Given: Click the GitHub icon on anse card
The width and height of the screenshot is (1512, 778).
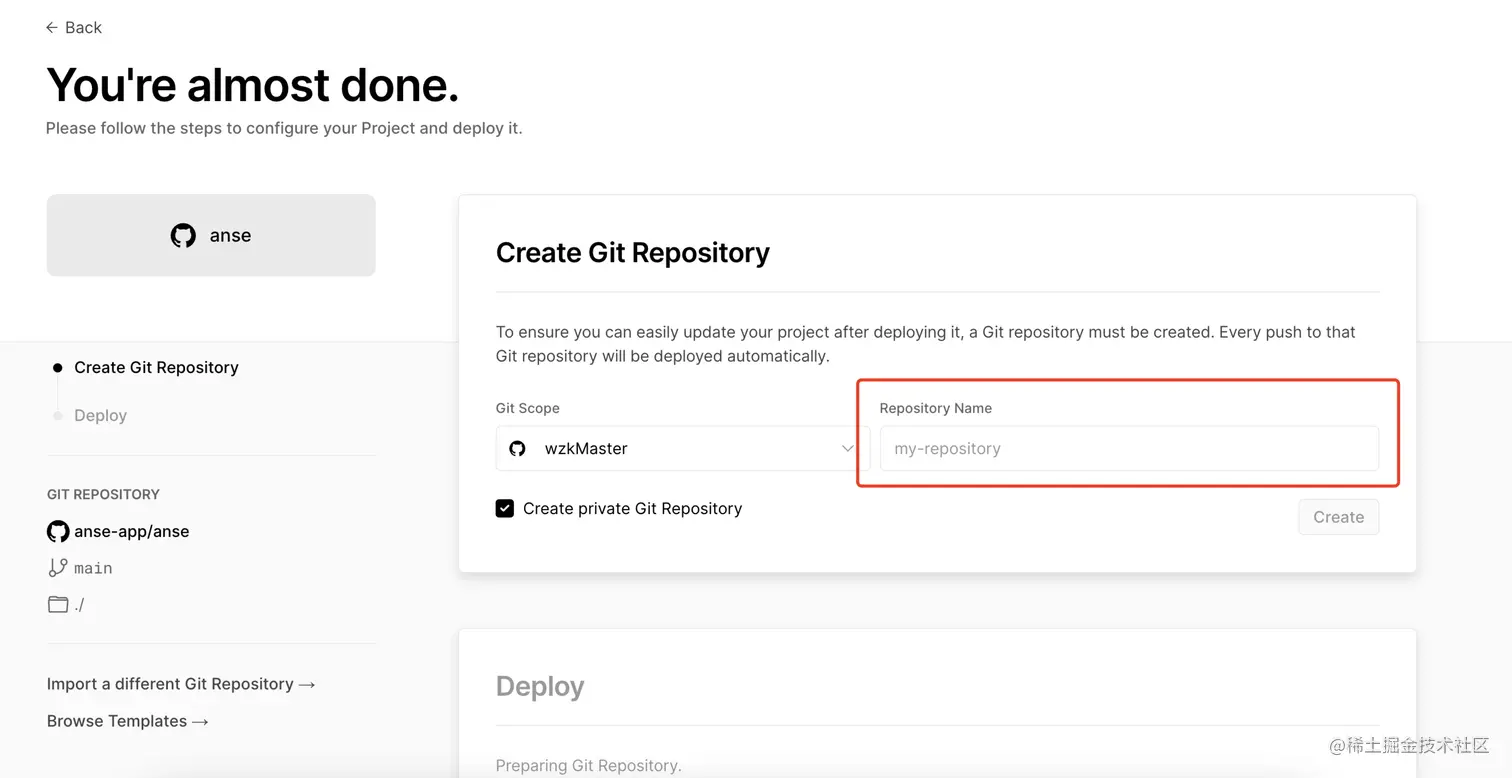Looking at the screenshot, I should pos(183,236).
